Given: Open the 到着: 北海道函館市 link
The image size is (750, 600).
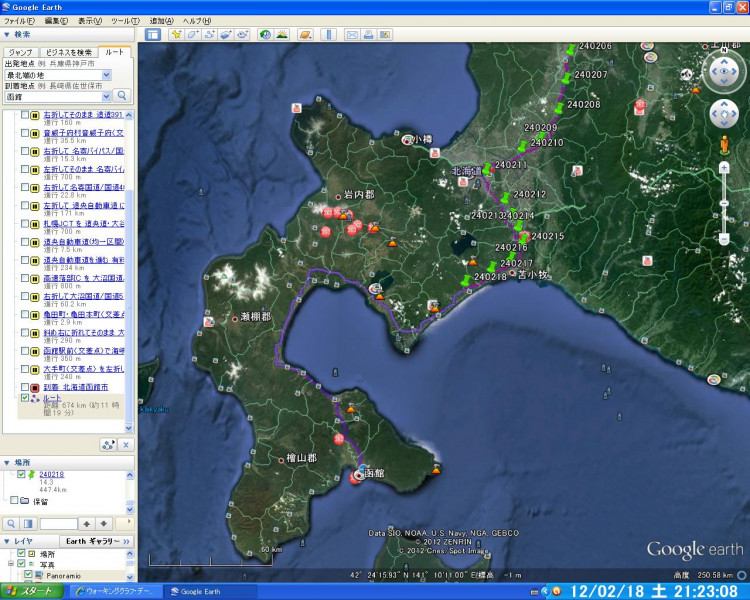Looking at the screenshot, I should 76,387.
